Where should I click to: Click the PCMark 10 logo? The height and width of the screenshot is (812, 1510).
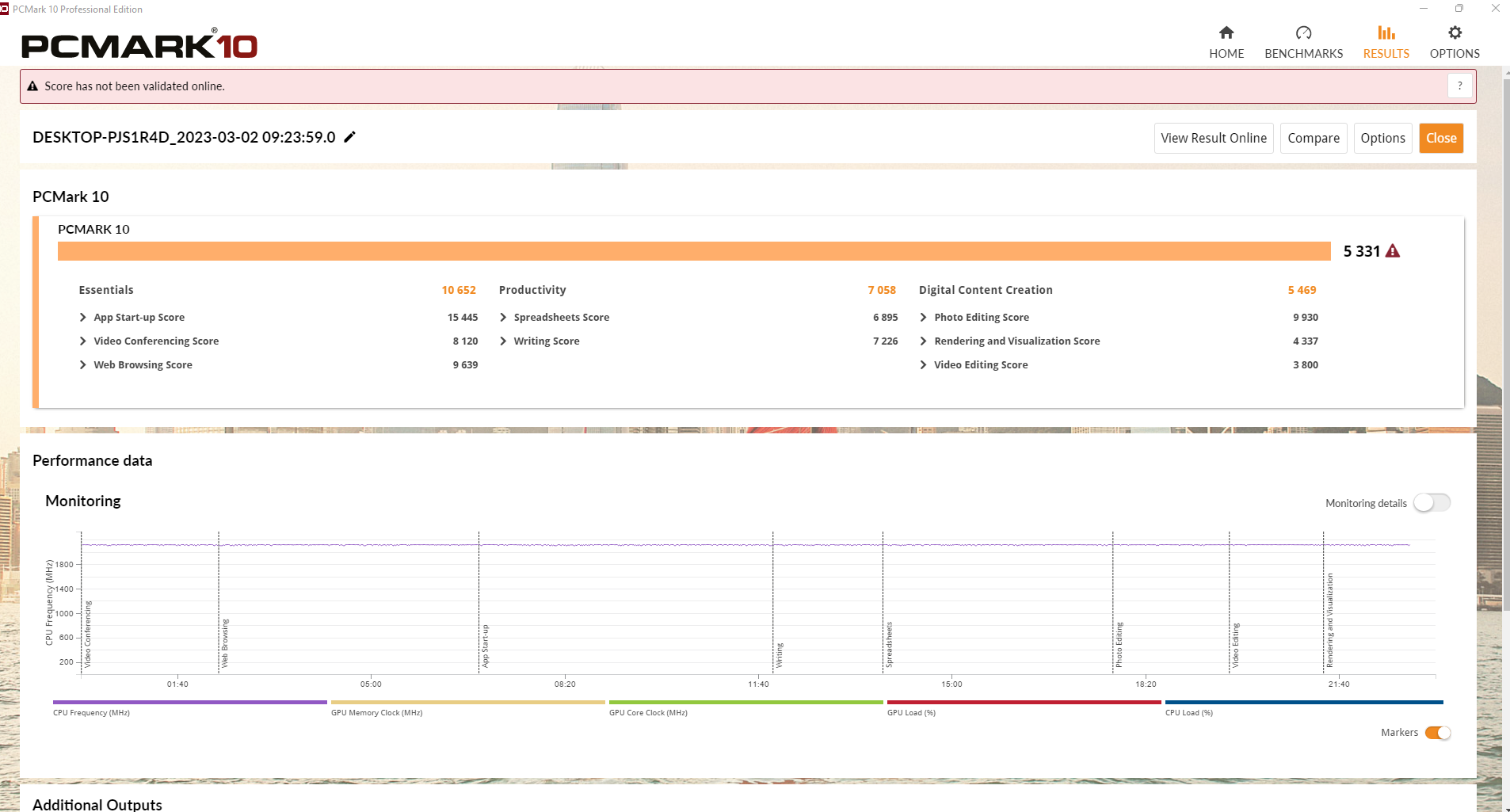click(139, 45)
